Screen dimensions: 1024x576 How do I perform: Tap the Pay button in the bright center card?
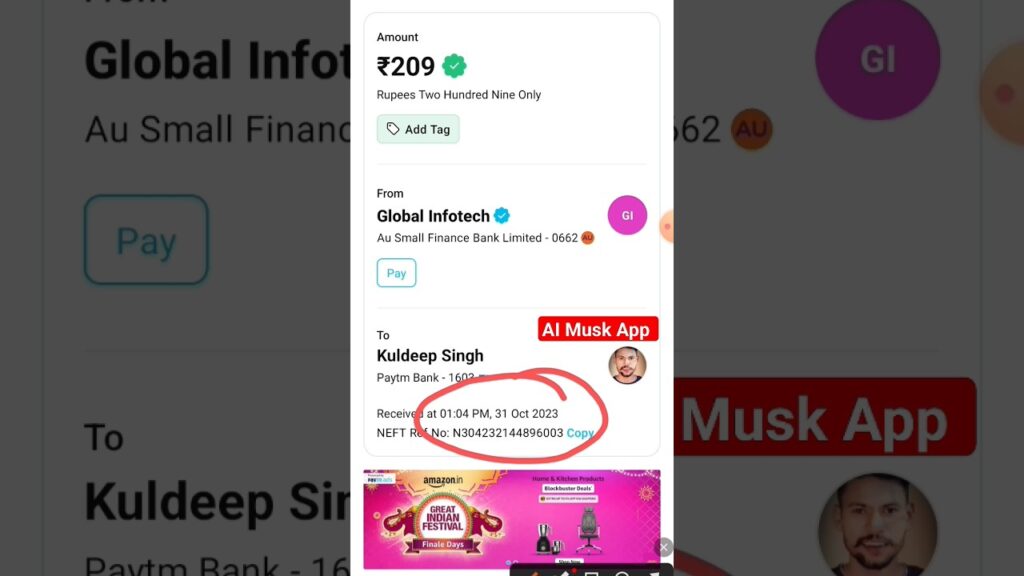(396, 273)
